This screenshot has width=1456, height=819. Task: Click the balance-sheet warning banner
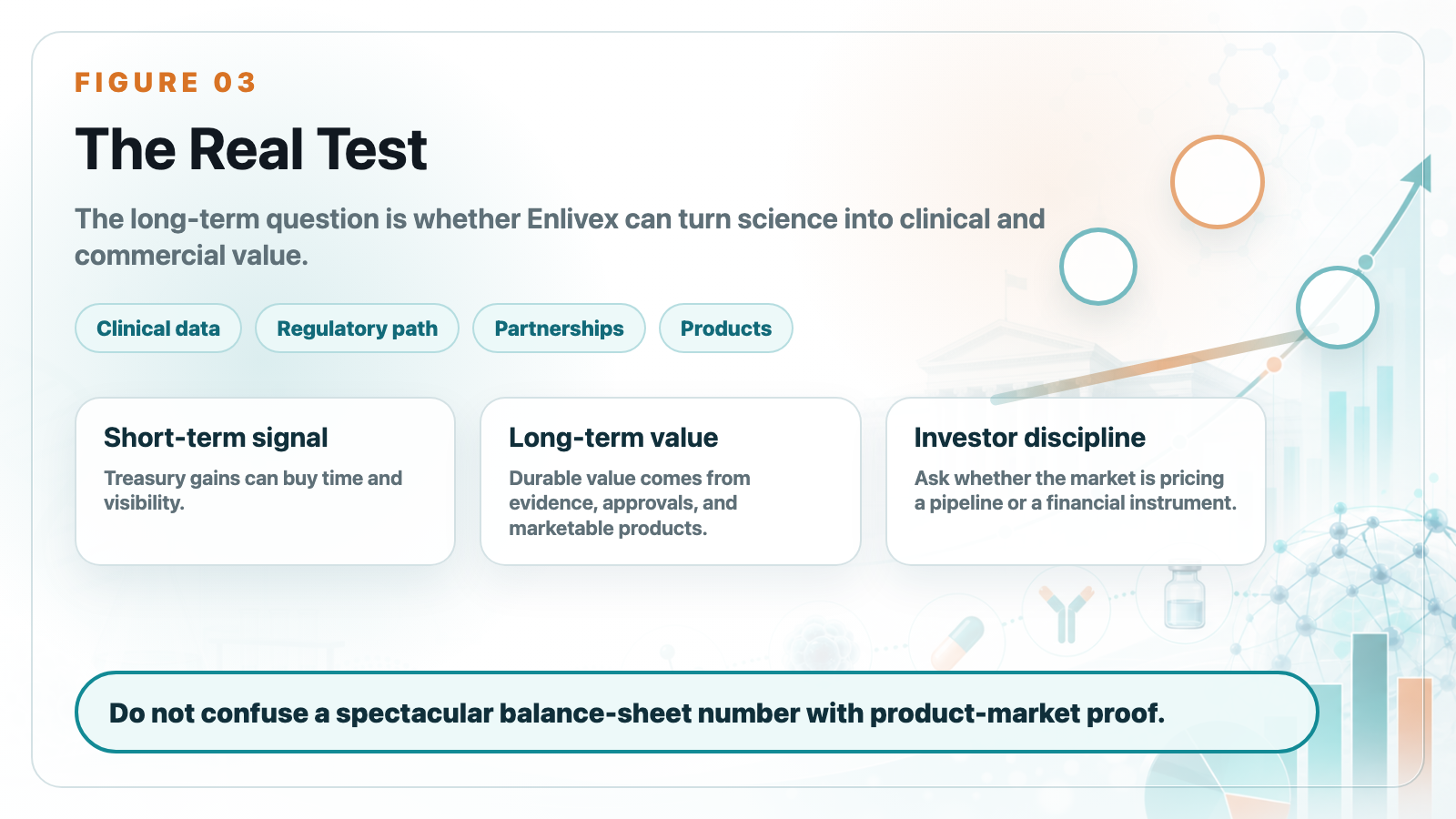pyautogui.click(x=696, y=713)
